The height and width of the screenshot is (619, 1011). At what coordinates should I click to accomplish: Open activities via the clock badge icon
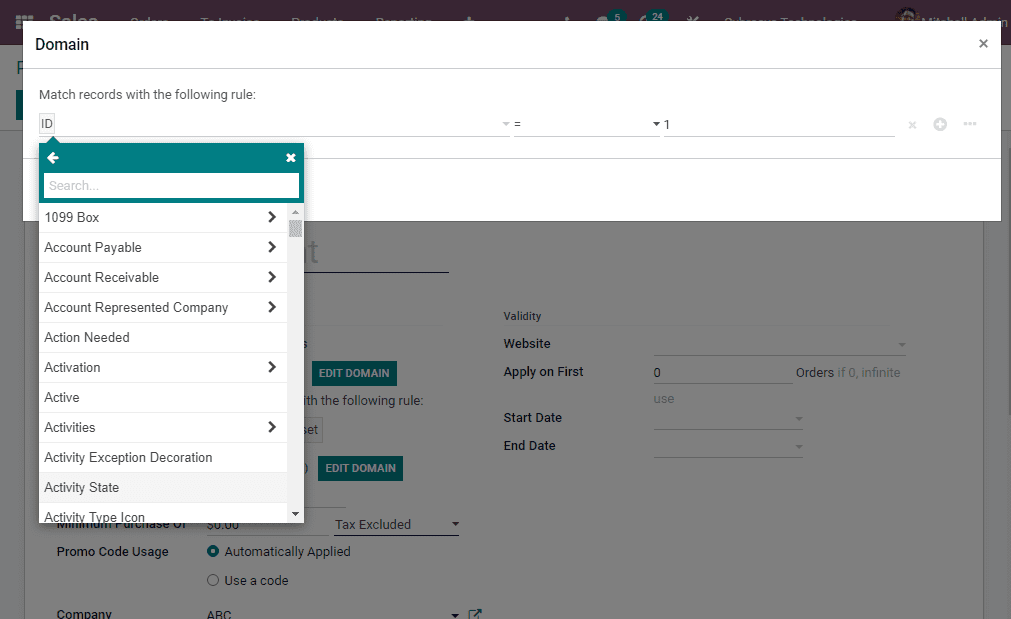point(645,18)
